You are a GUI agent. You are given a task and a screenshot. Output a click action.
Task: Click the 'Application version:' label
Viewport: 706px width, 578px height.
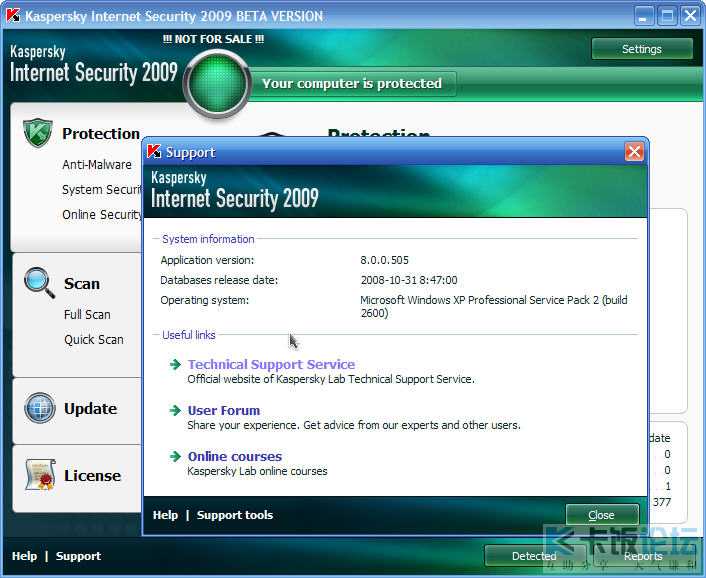(x=207, y=260)
